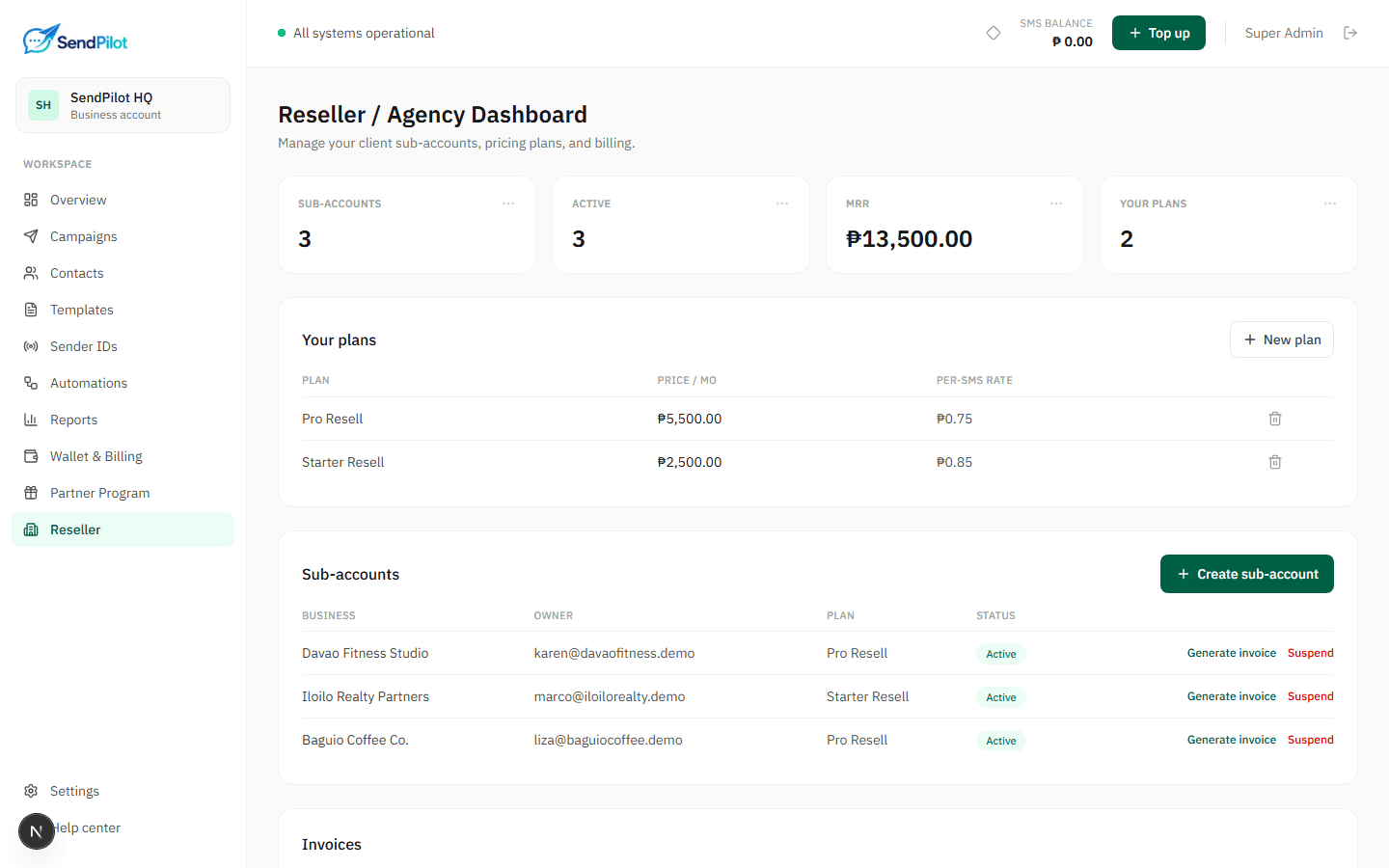1389x868 pixels.
Task: Click the Partner Program gift icon
Action: (31, 493)
